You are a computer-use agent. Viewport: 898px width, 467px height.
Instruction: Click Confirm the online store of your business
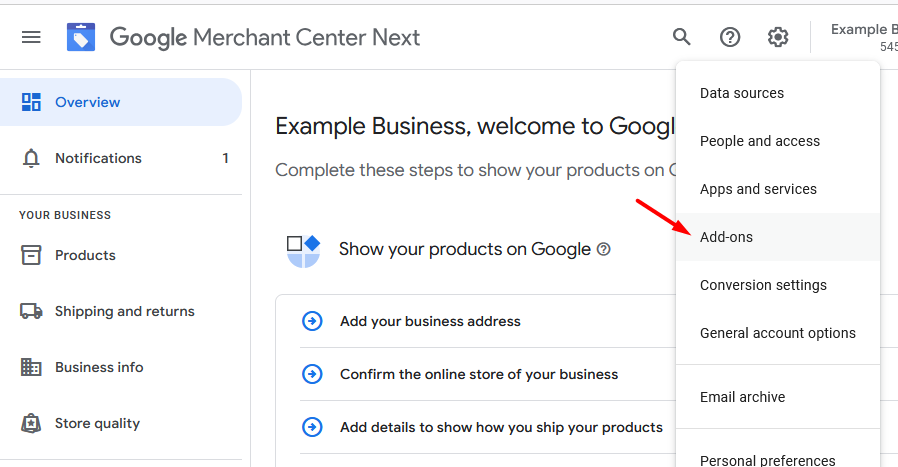[479, 375]
